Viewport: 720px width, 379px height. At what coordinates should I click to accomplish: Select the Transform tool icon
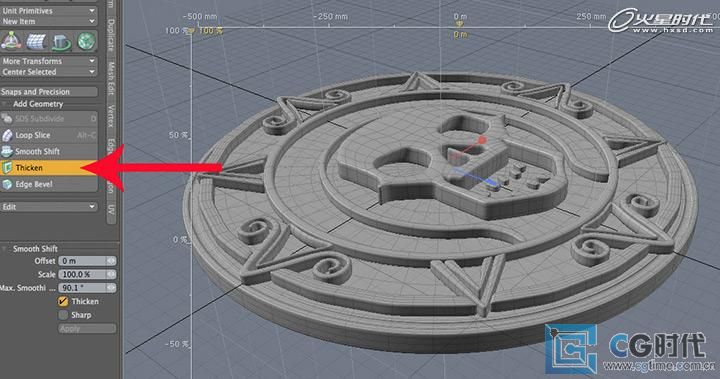(x=11, y=41)
